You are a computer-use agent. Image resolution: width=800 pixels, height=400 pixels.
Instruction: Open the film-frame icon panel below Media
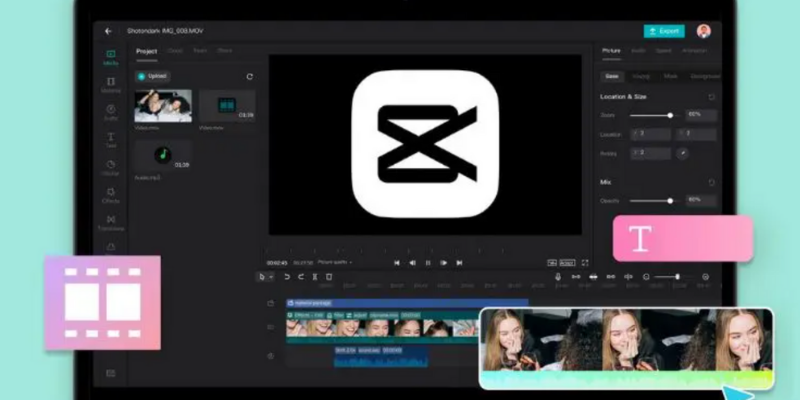(111, 85)
